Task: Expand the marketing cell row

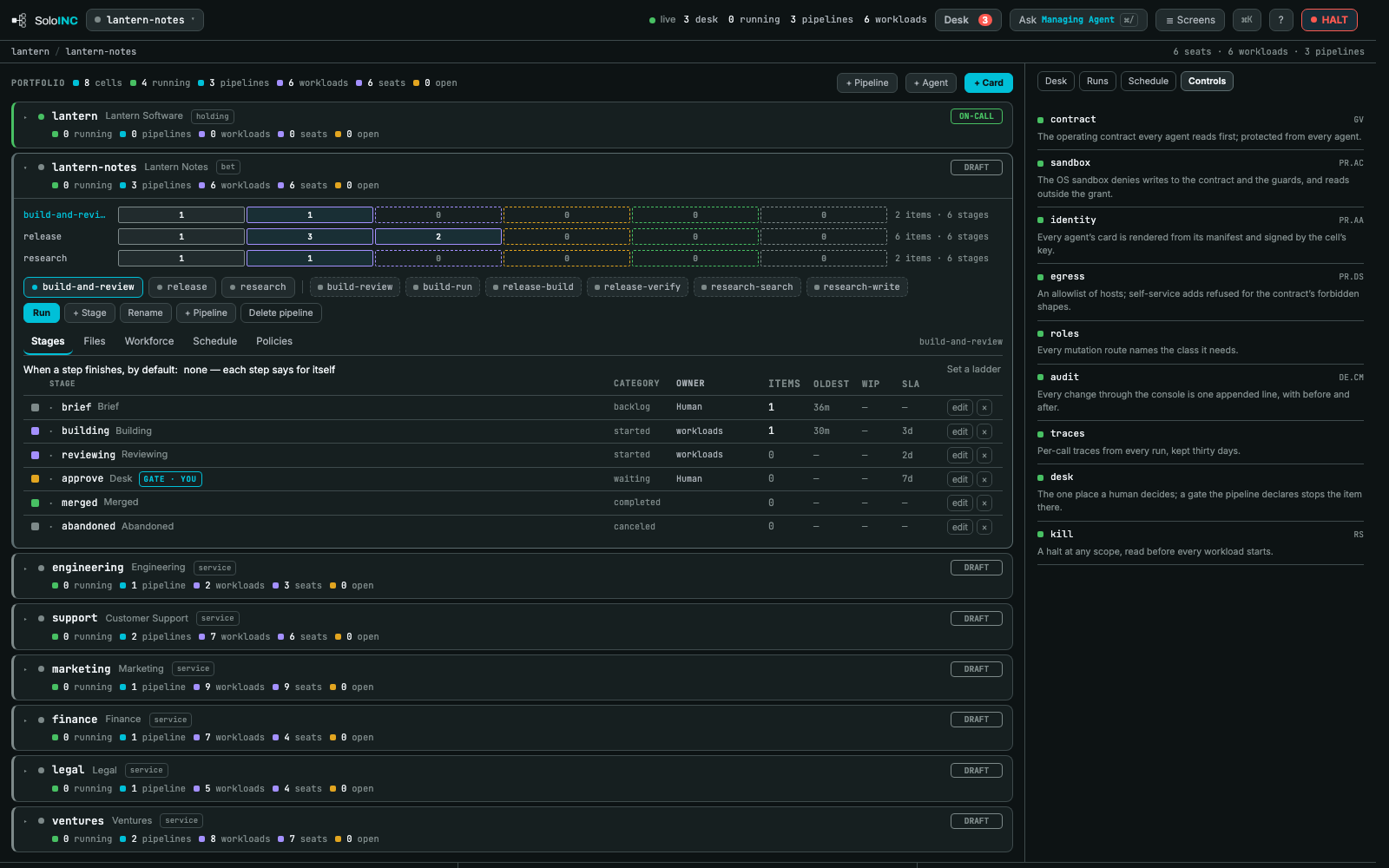Action: [26, 670]
